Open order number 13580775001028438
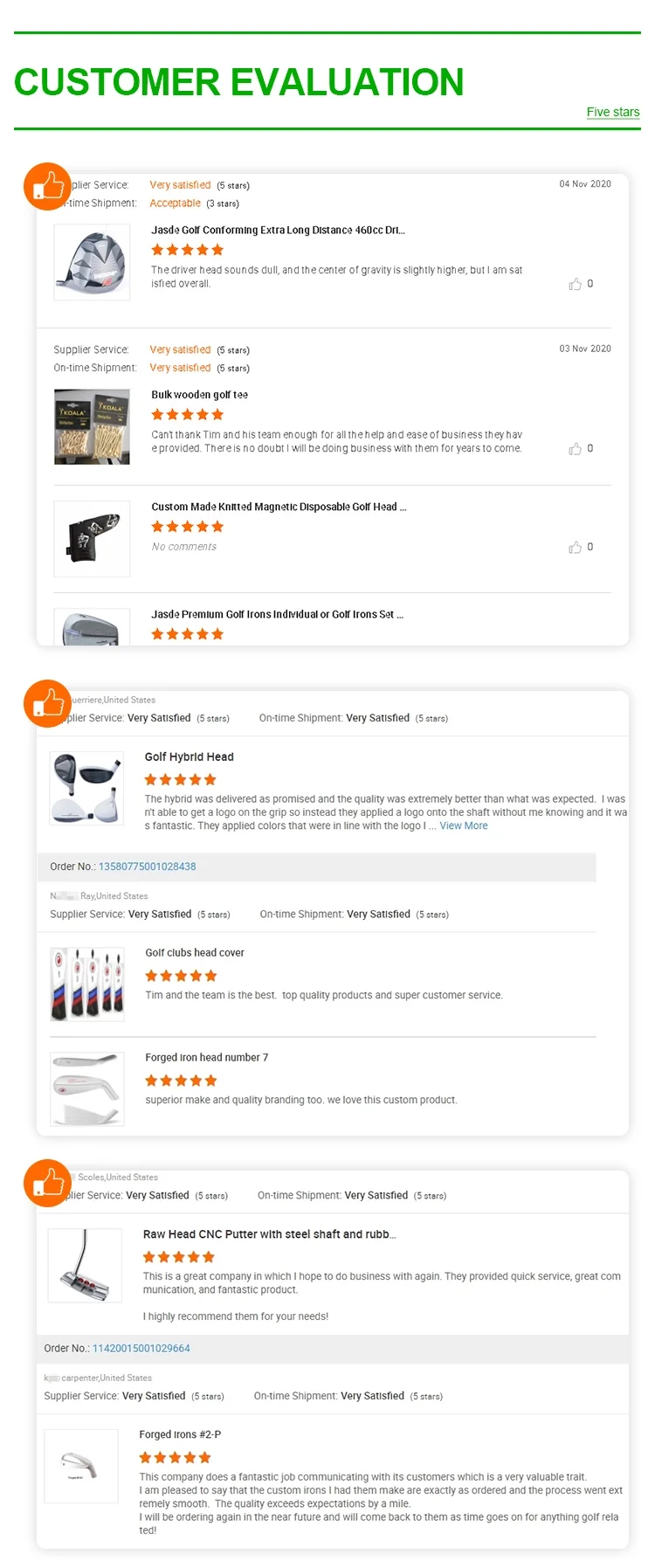This screenshot has width=655, height=1568. [147, 867]
